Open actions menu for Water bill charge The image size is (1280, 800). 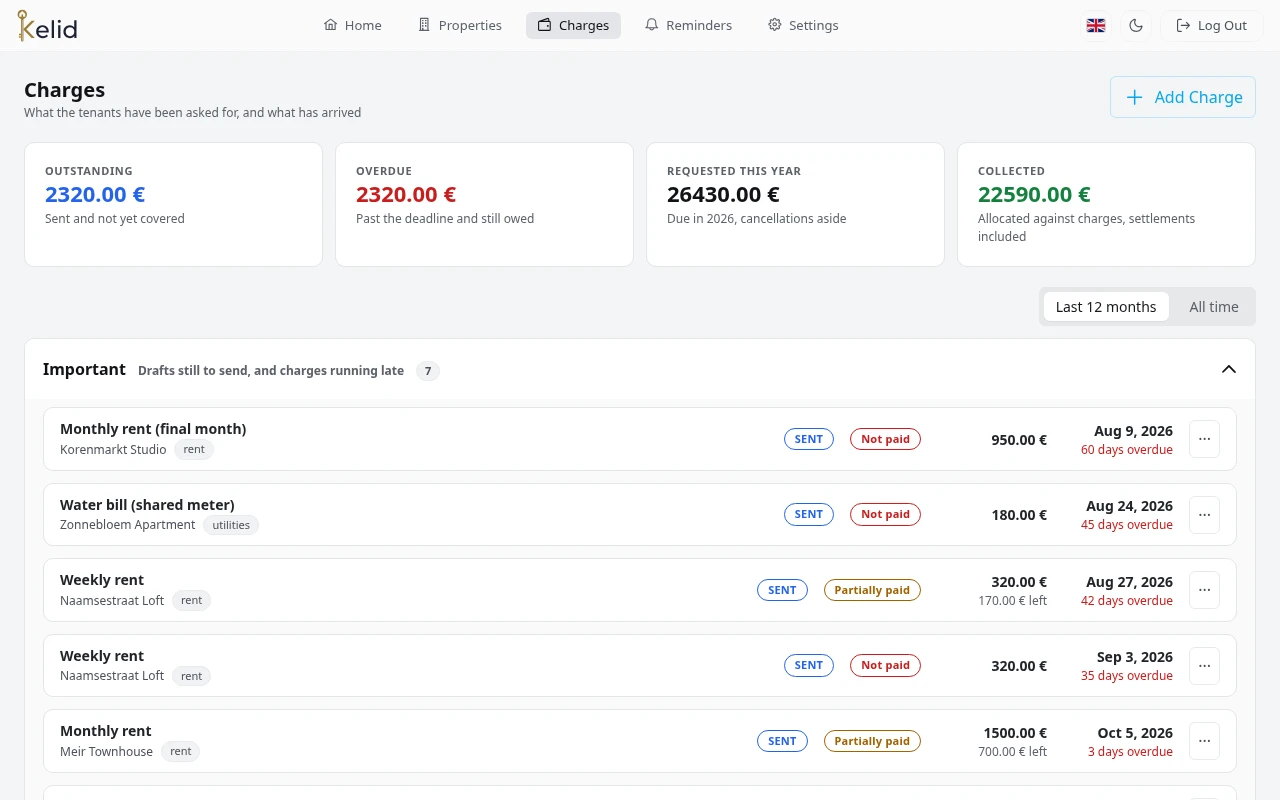(x=1204, y=515)
